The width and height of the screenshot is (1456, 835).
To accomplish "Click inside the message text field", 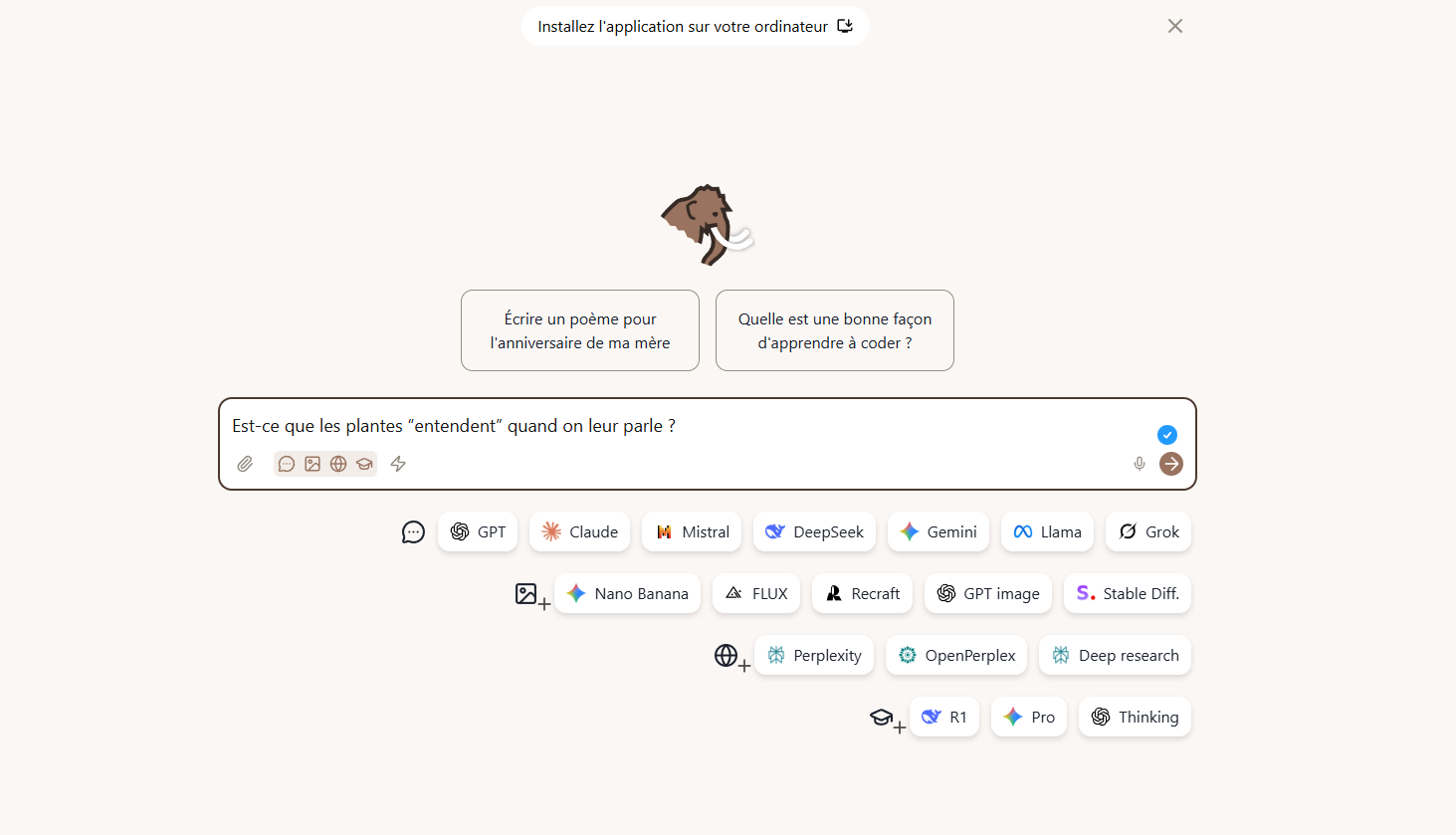I will coord(677,426).
